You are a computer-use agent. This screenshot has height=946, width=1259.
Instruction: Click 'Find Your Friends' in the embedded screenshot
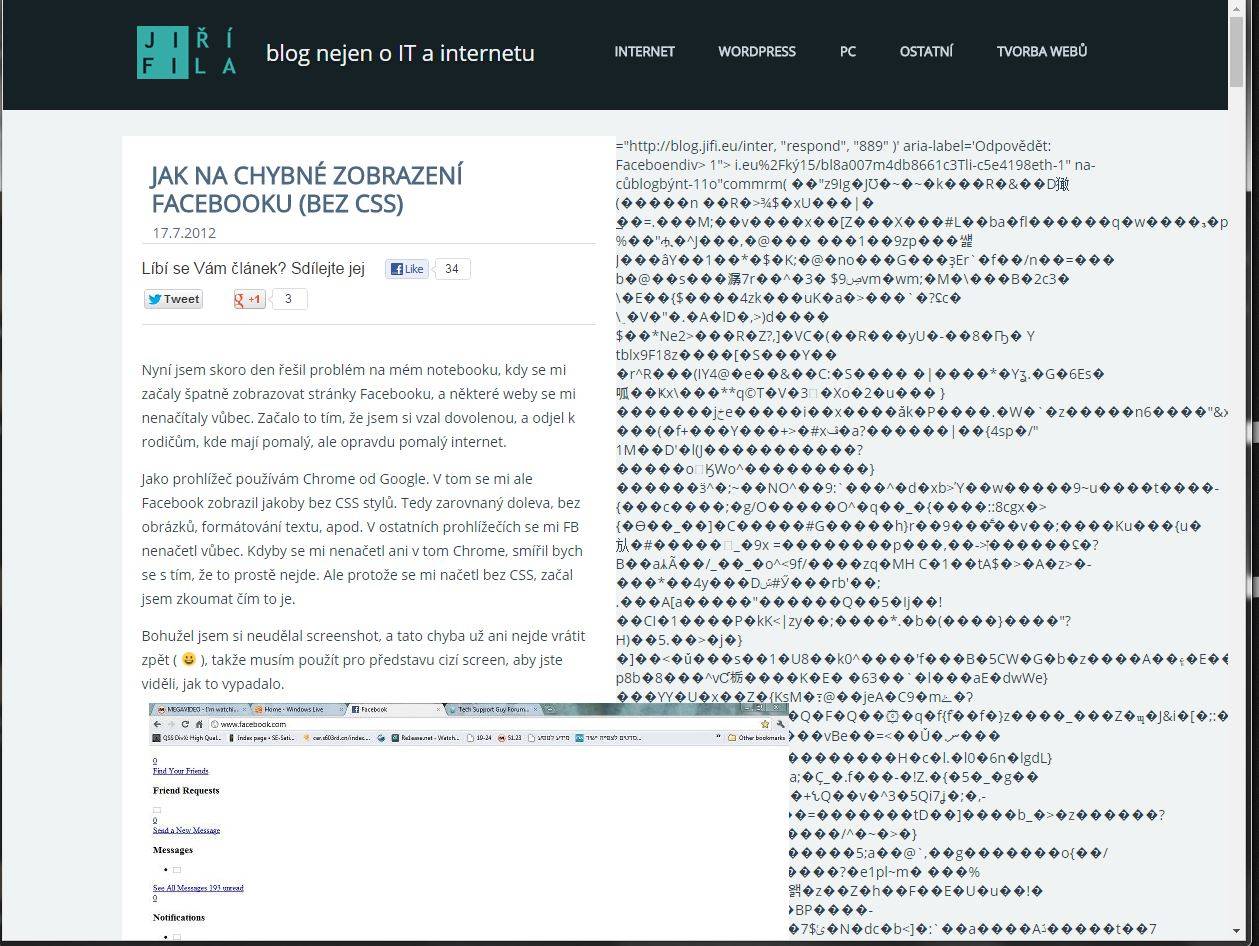click(x=181, y=771)
